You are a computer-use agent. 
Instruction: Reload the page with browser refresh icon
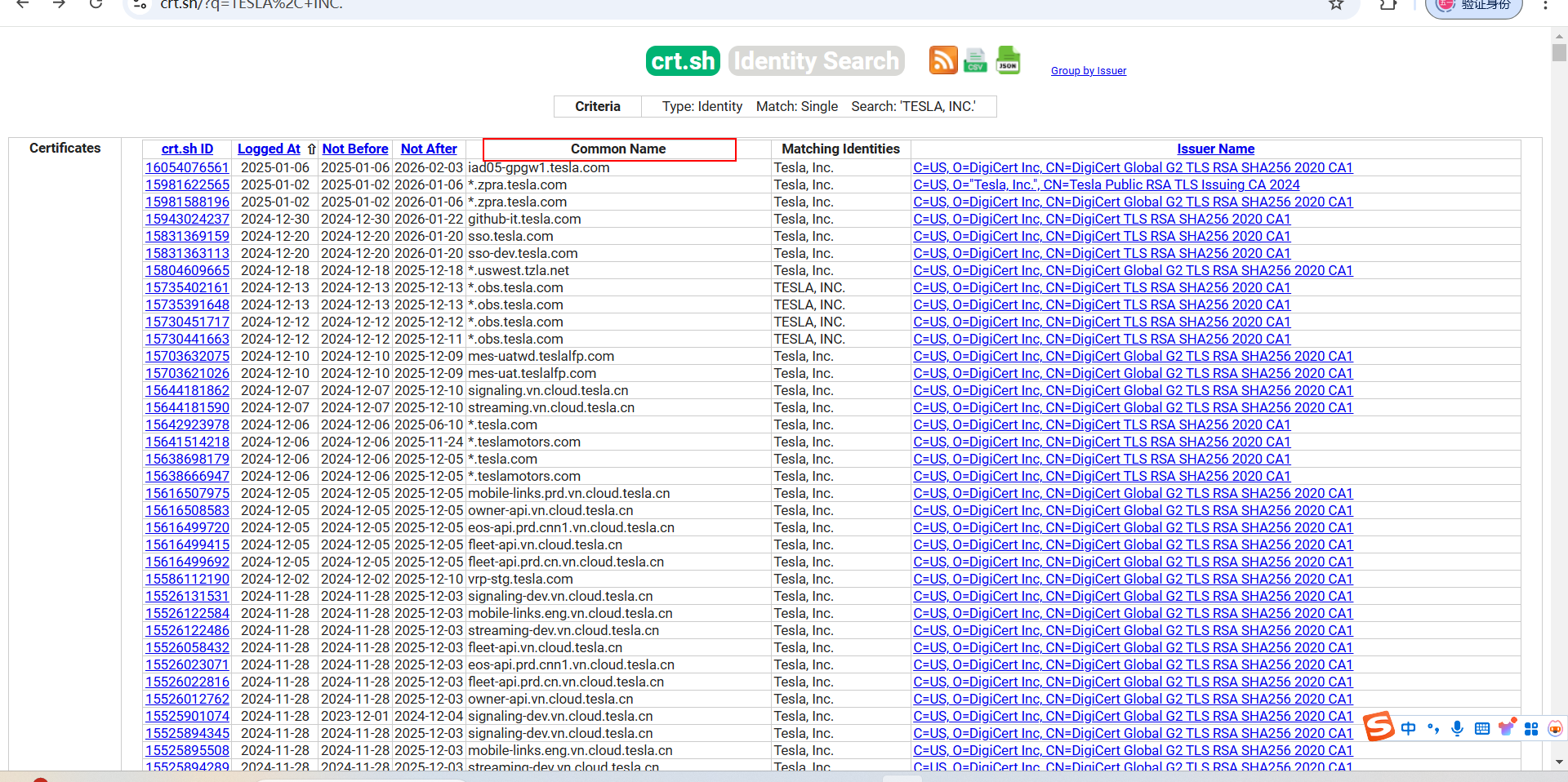(x=96, y=4)
